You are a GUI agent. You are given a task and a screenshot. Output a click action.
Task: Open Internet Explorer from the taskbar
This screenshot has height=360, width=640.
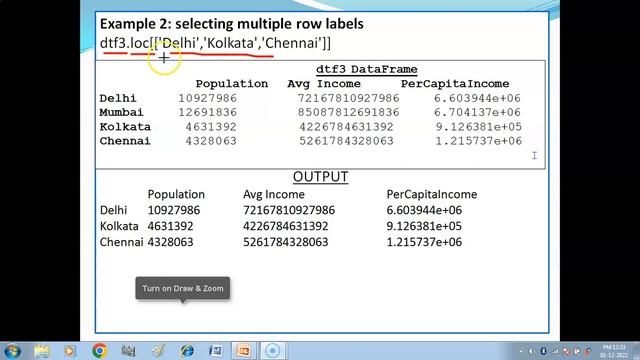point(187,351)
